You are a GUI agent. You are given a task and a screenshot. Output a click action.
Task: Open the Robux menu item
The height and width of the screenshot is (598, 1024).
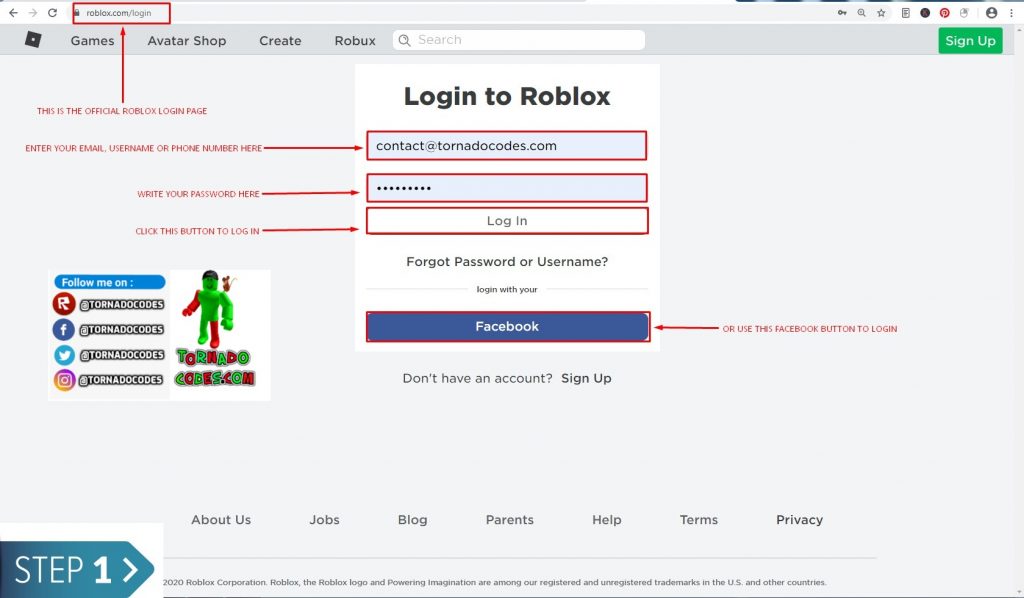(355, 40)
